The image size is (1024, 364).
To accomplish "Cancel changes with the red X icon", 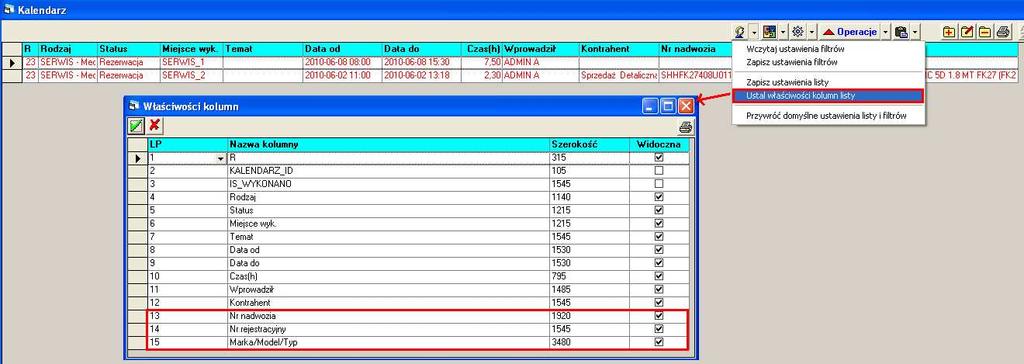I will [x=154, y=125].
